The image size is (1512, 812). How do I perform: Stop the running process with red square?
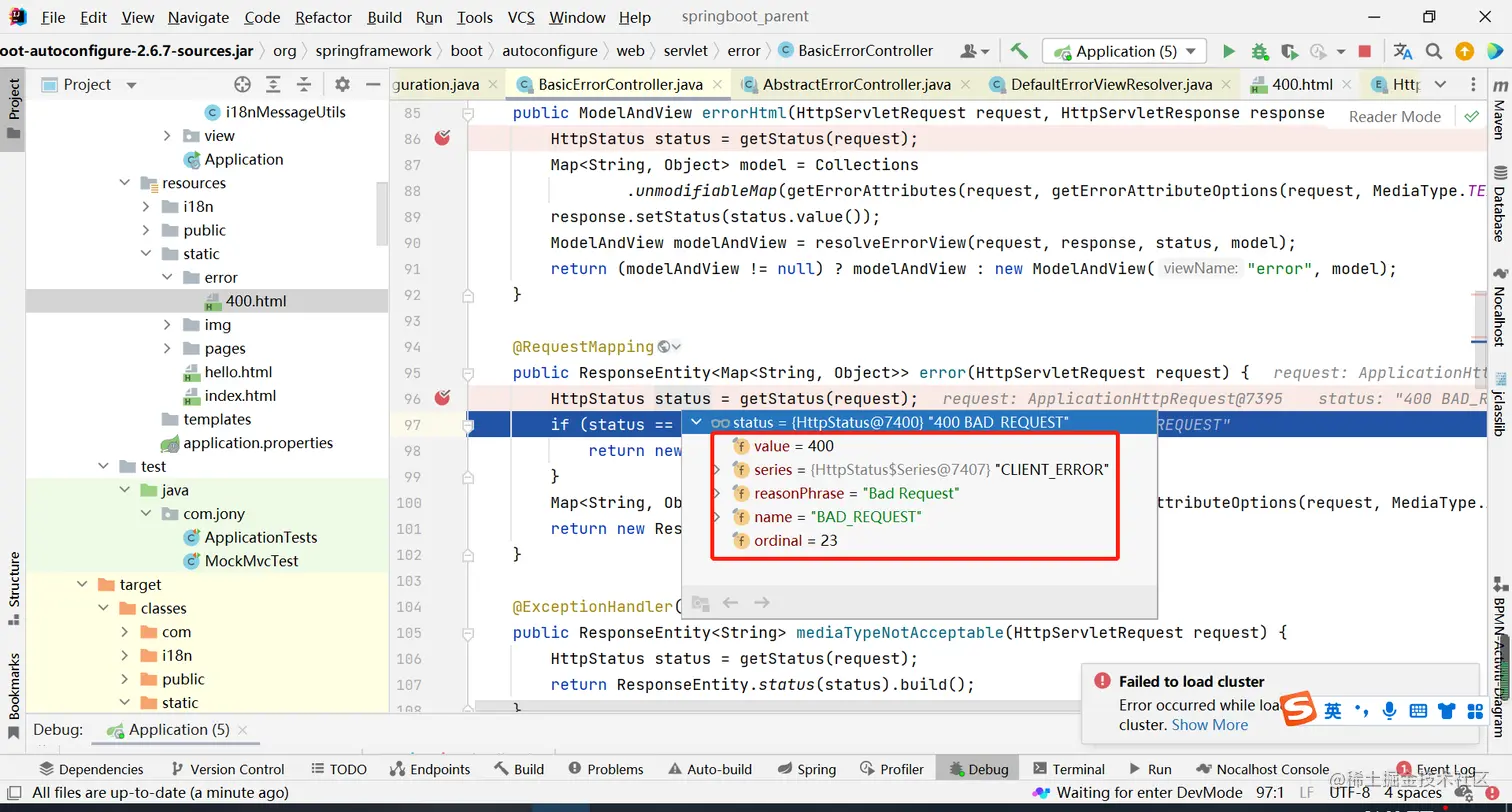click(1365, 51)
